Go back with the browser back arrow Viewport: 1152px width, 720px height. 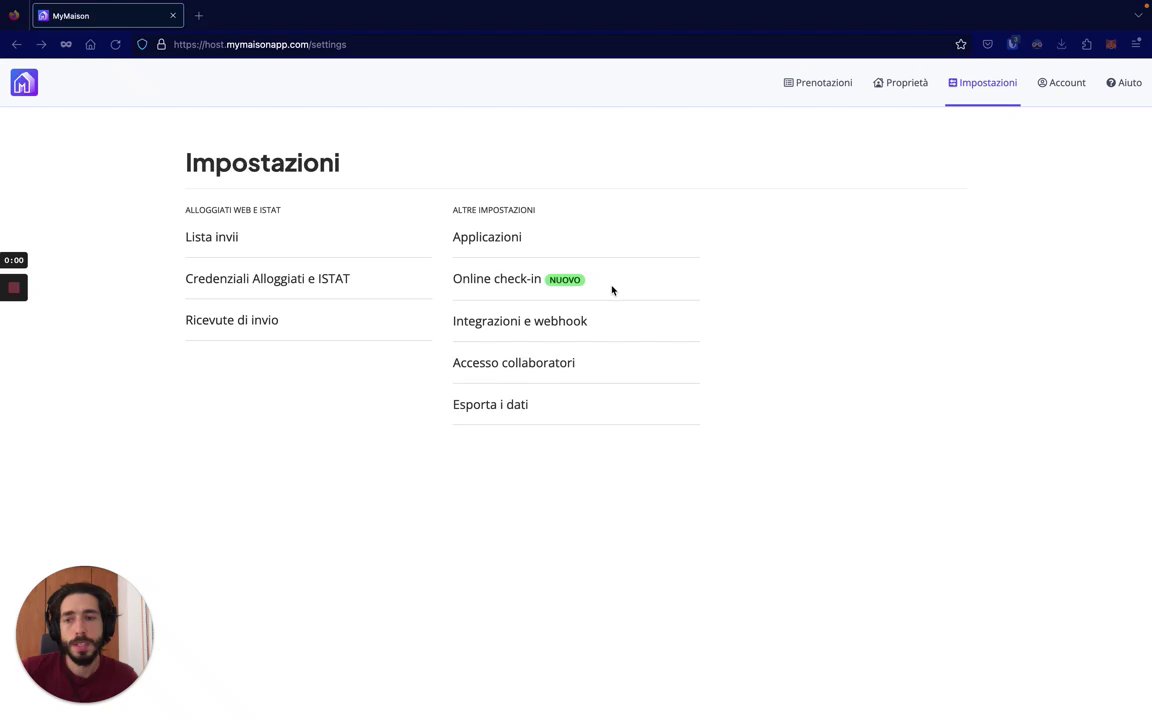coord(16,45)
